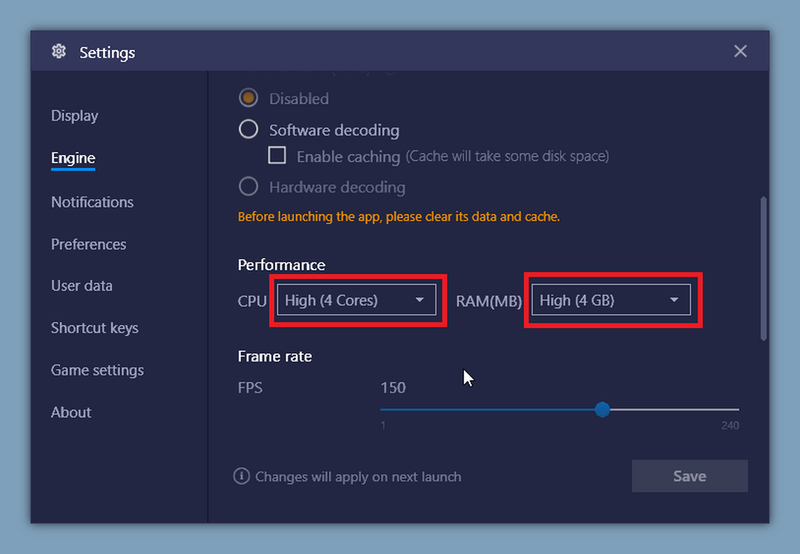Open Shortcut keys settings
The width and height of the screenshot is (800, 554).
[x=95, y=328]
